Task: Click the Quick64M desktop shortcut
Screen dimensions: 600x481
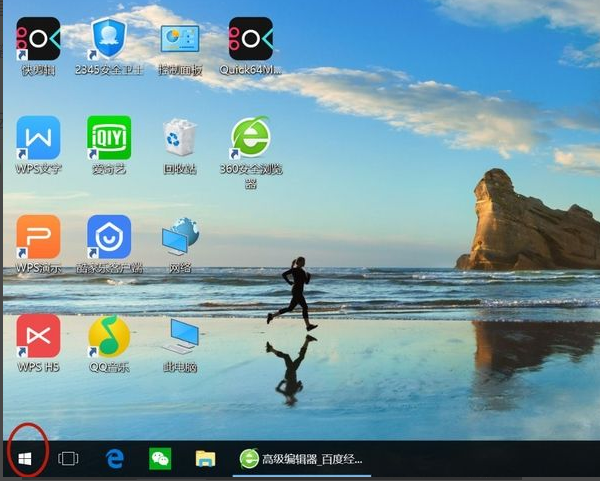Action: pyautogui.click(x=250, y=39)
